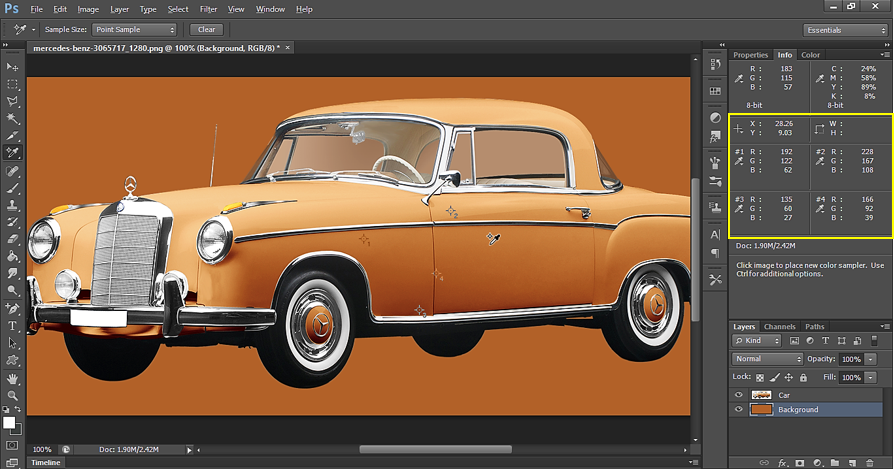The width and height of the screenshot is (895, 471).
Task: Hide the Car layer
Action: tap(739, 395)
